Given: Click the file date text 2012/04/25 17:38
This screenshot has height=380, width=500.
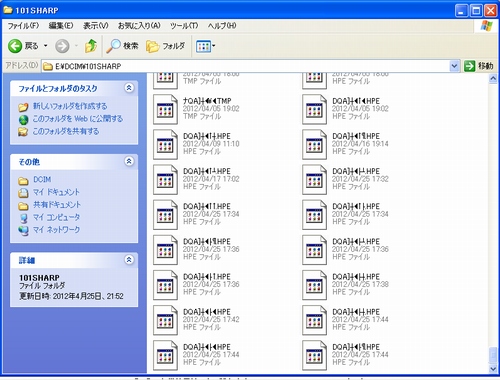Looking at the screenshot, I should point(360,284).
